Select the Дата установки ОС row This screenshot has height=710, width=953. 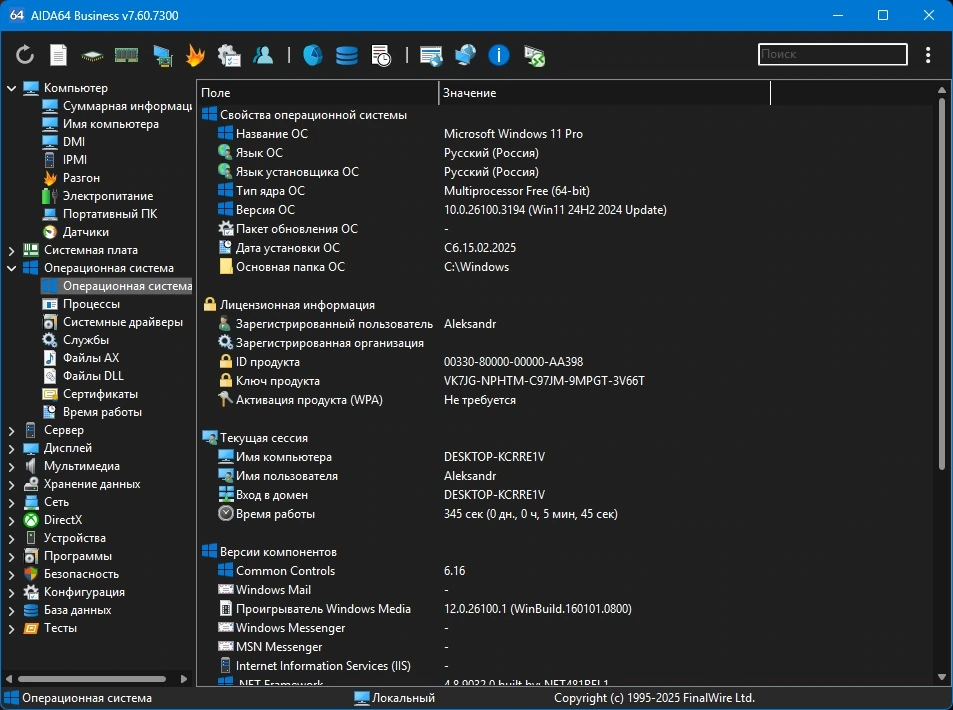click(565, 248)
